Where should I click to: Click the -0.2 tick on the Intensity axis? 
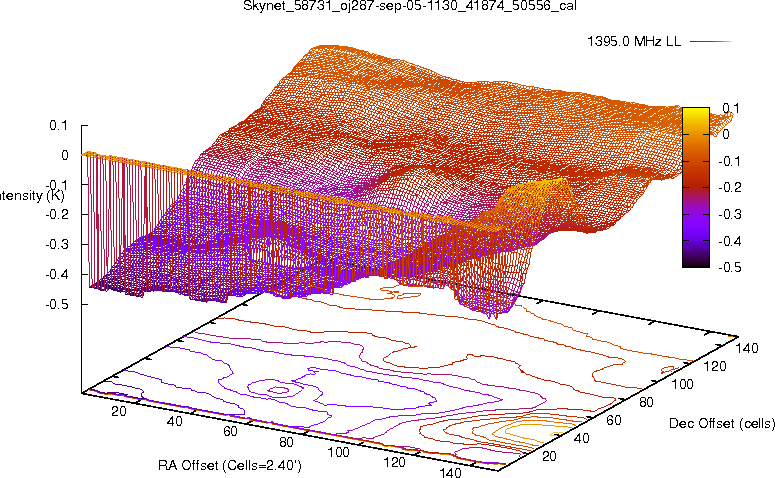tap(56, 215)
